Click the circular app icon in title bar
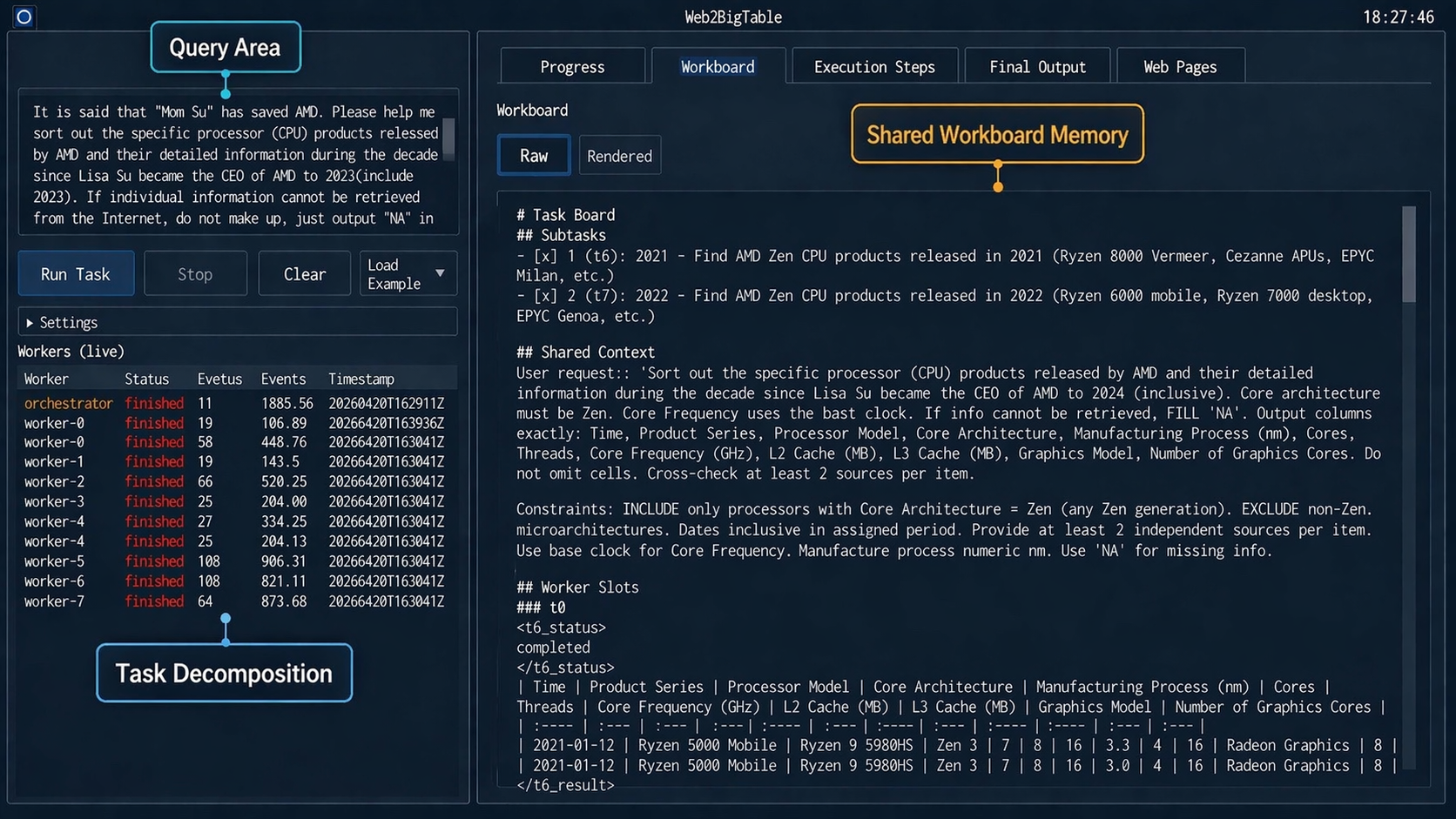Screen dimensions: 1456x819 point(24,17)
